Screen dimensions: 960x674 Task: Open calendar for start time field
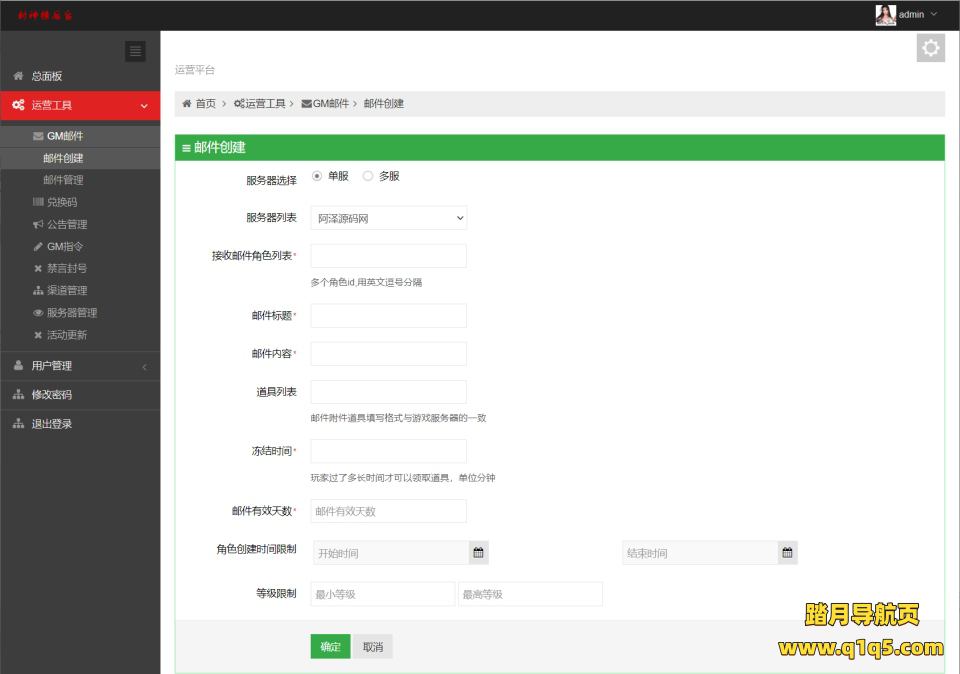click(479, 553)
